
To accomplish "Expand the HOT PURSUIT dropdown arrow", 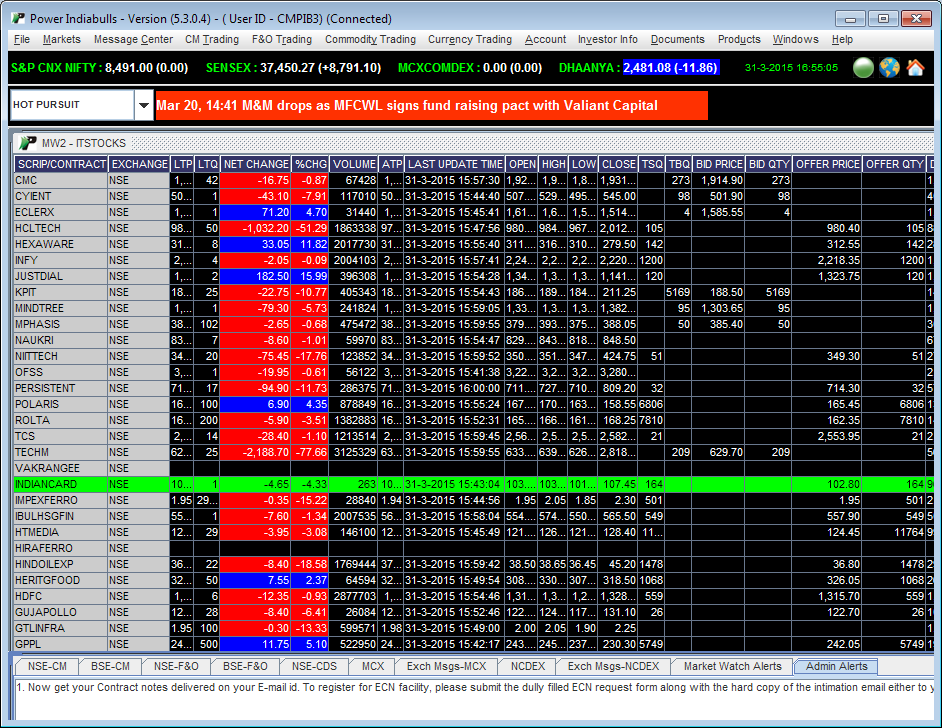I will click(143, 105).
